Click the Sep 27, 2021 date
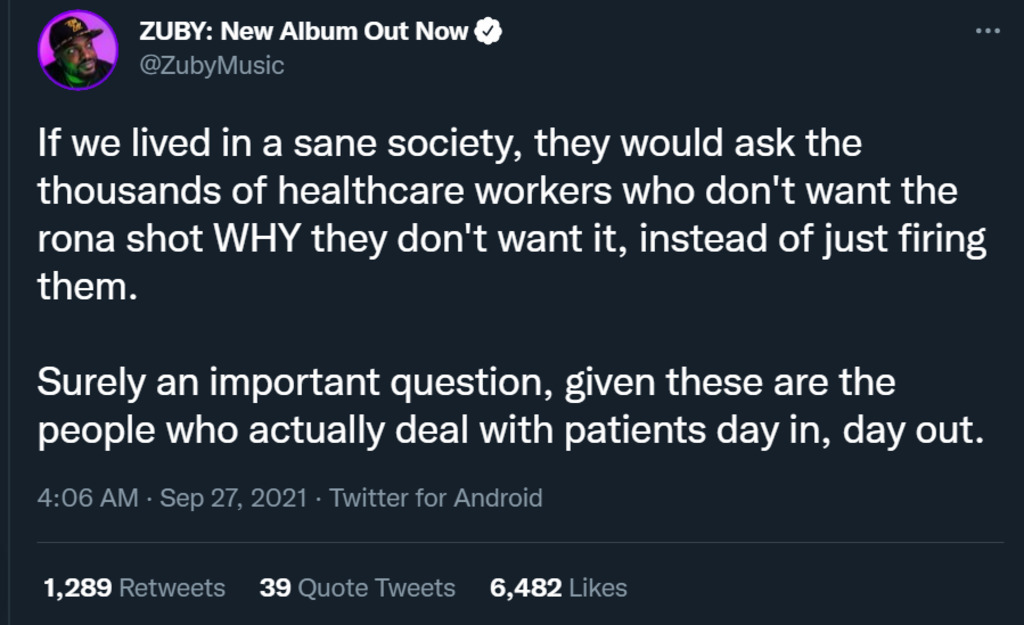 [x=233, y=498]
